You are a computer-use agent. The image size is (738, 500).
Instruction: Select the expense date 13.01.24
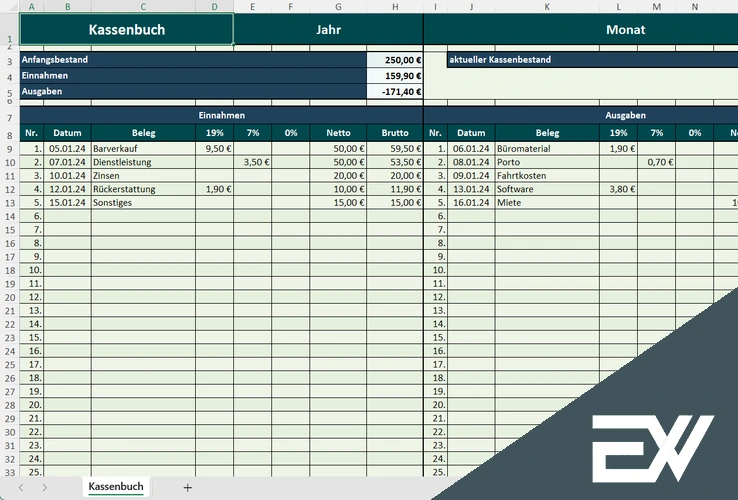tap(471, 189)
